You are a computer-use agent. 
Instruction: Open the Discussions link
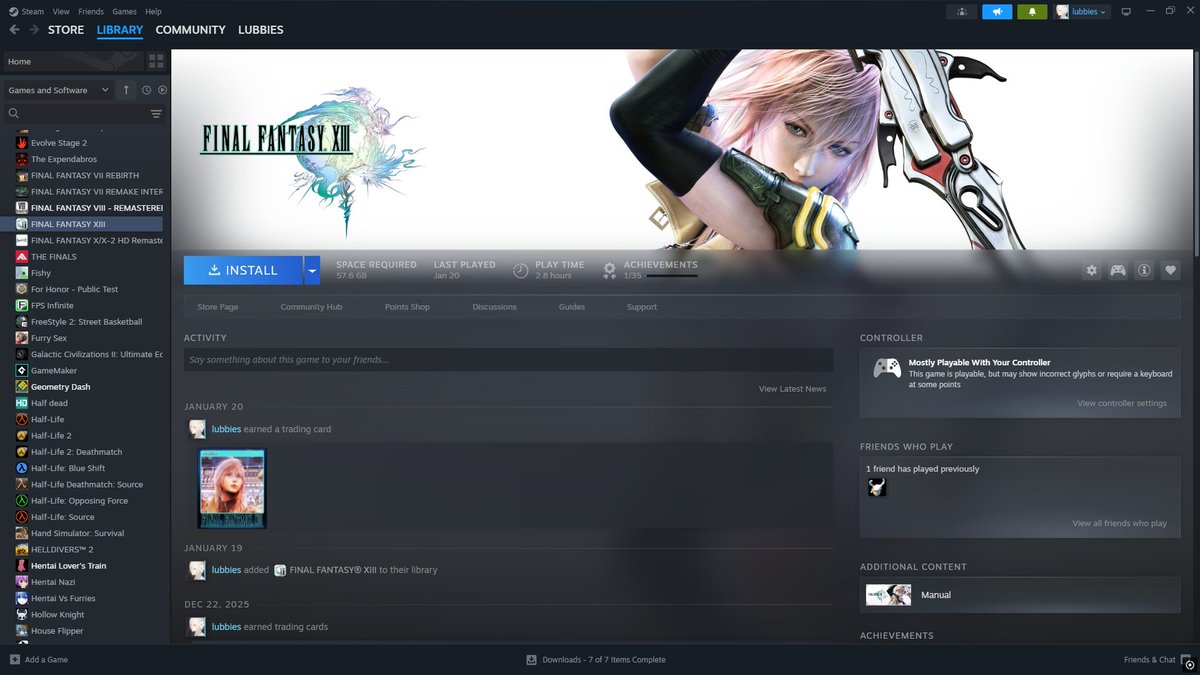[494, 307]
